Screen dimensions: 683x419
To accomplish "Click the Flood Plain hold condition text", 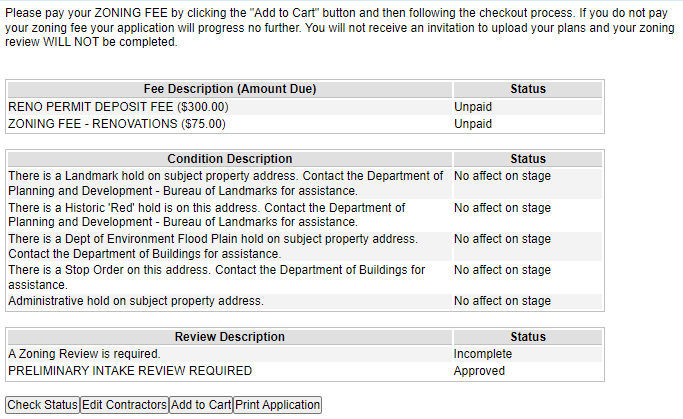I will [212, 246].
